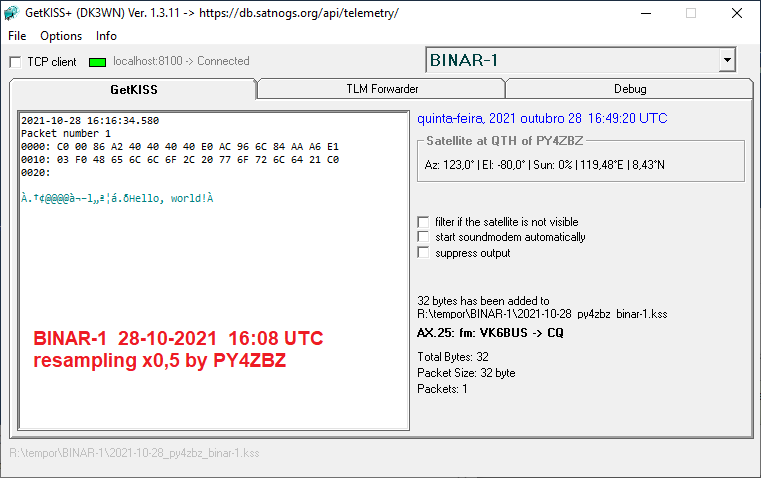The height and width of the screenshot is (478, 761).
Task: Click the Az/El satellite position readout
Action: coord(545,165)
